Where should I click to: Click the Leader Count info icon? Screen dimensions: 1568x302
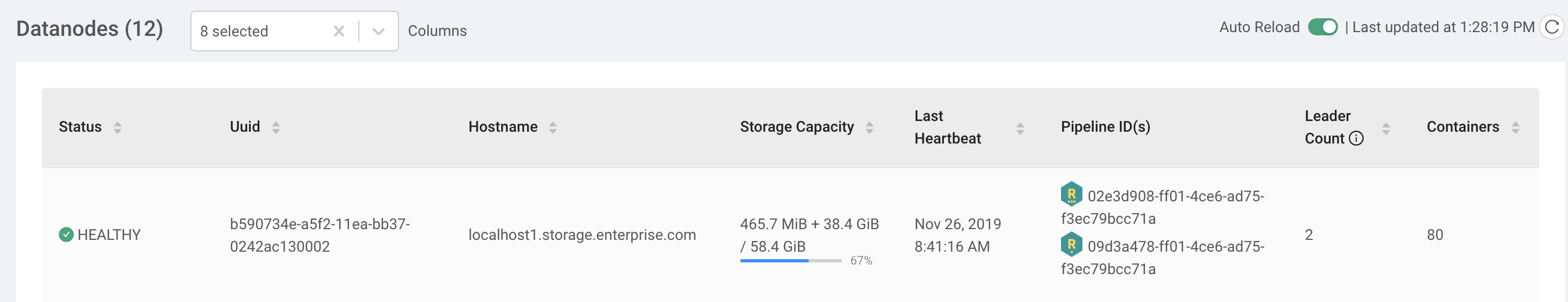[x=1356, y=139]
